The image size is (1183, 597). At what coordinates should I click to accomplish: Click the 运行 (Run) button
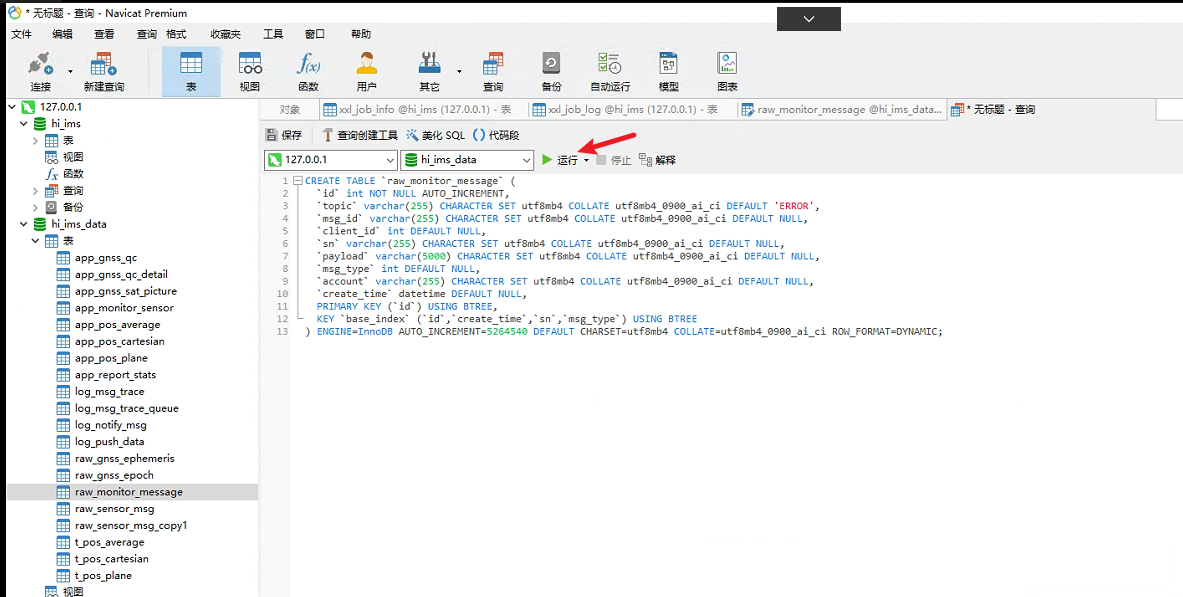560,160
